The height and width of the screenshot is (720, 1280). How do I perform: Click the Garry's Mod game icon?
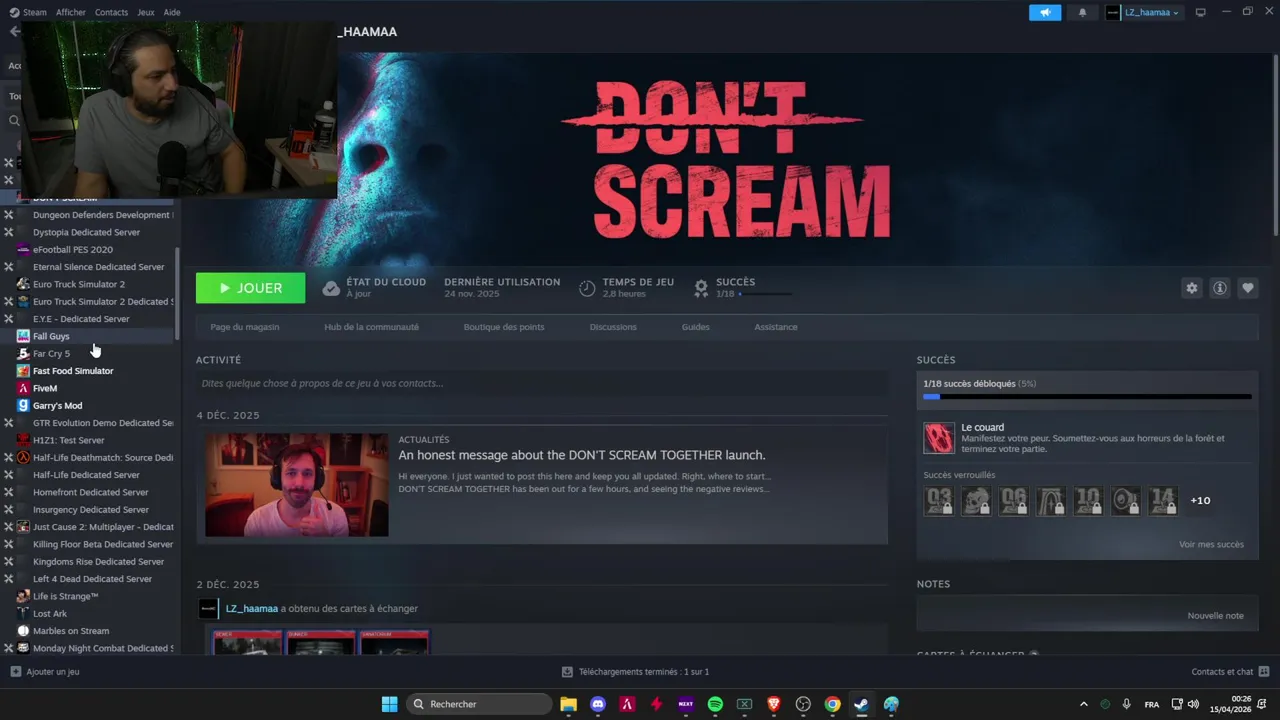23,405
